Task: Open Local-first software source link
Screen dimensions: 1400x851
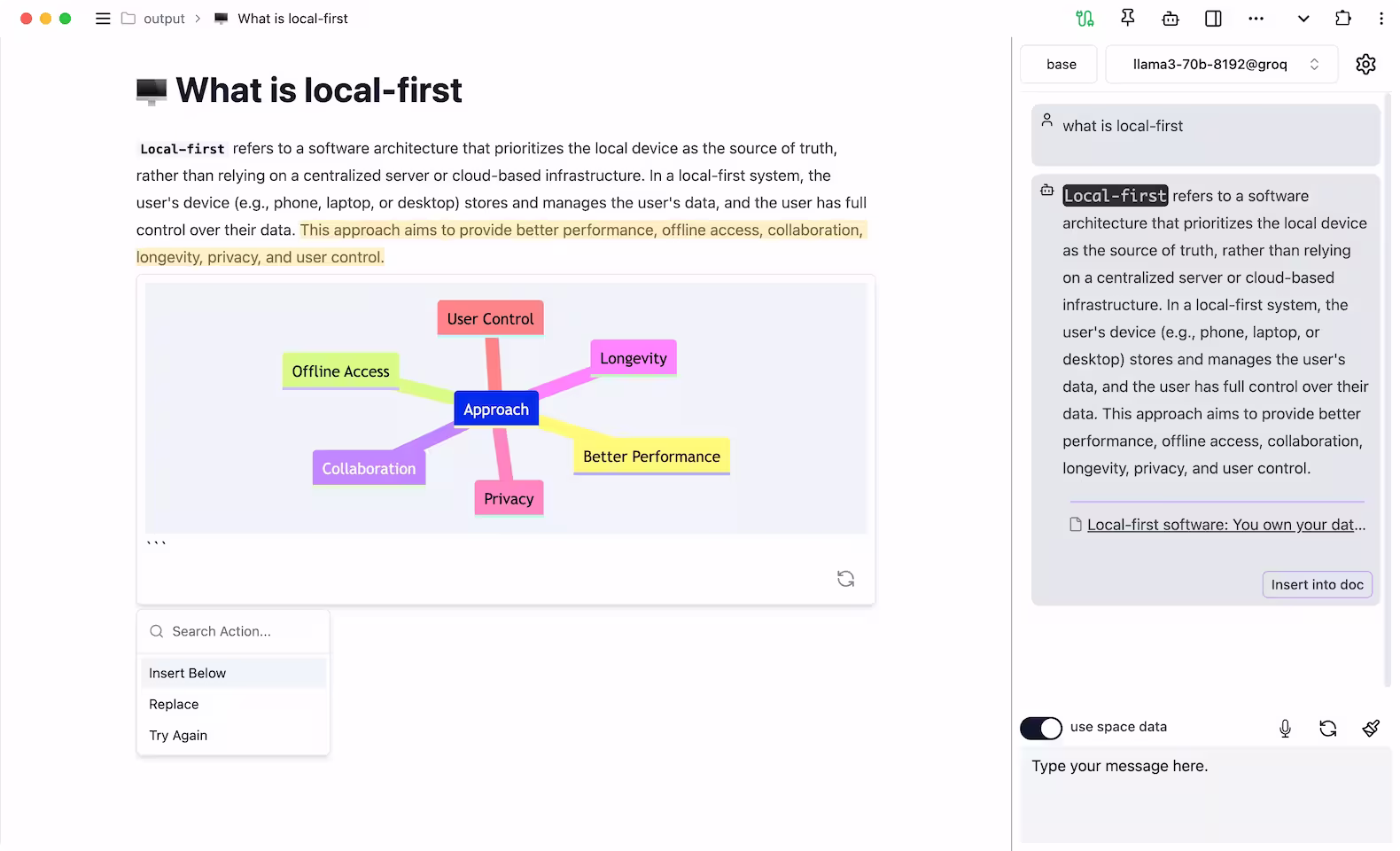Action: [1226, 525]
